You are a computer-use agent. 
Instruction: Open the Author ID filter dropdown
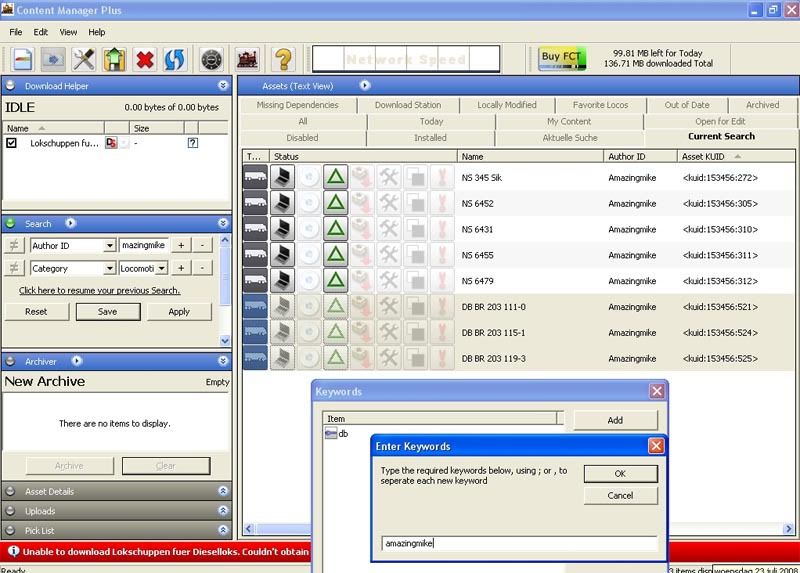pos(109,246)
